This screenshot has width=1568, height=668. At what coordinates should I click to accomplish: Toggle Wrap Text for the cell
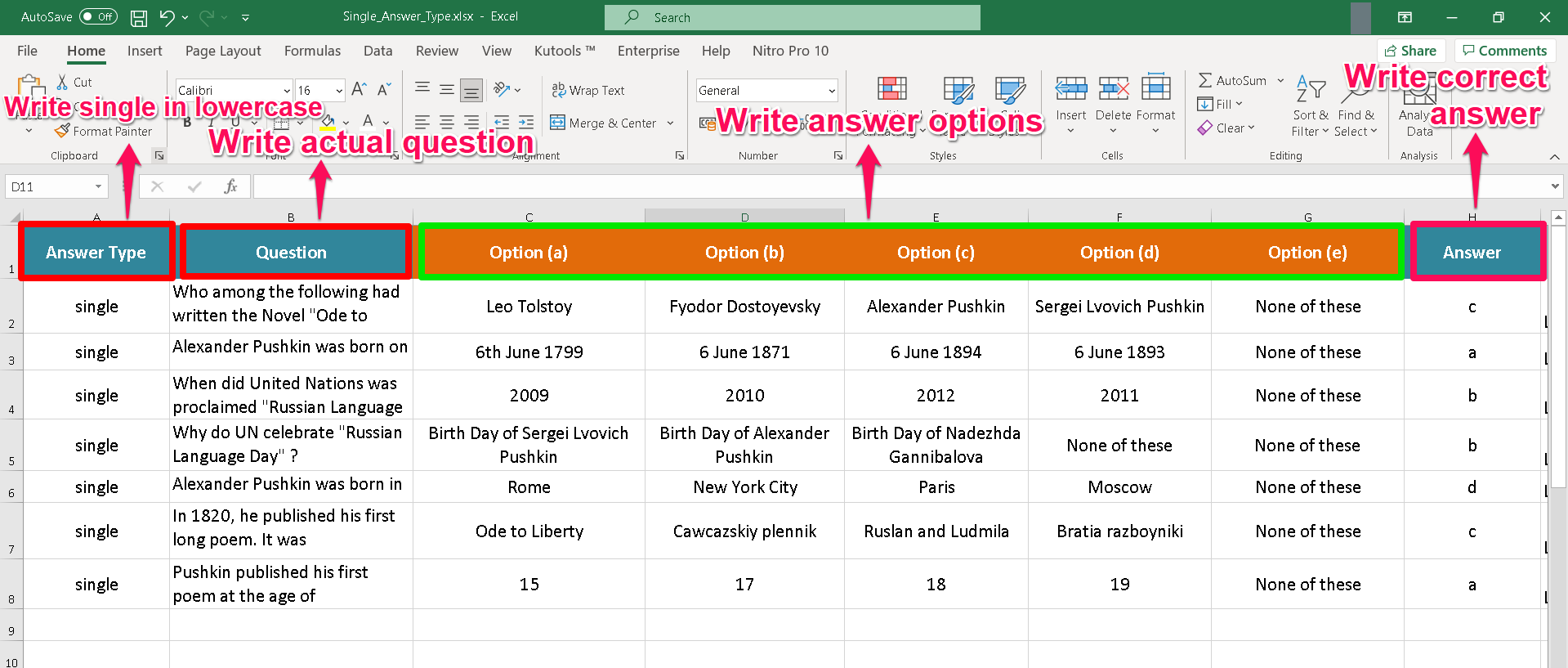pos(588,90)
